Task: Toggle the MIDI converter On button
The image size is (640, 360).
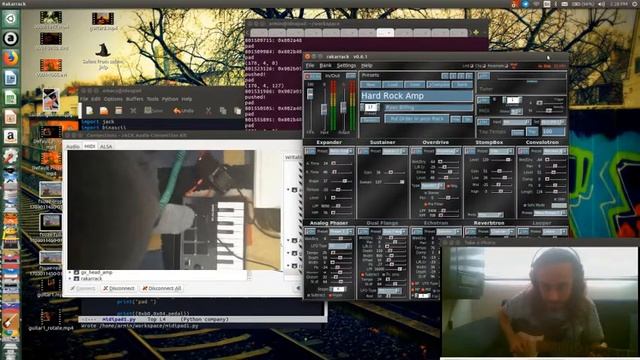Action: click(483, 100)
